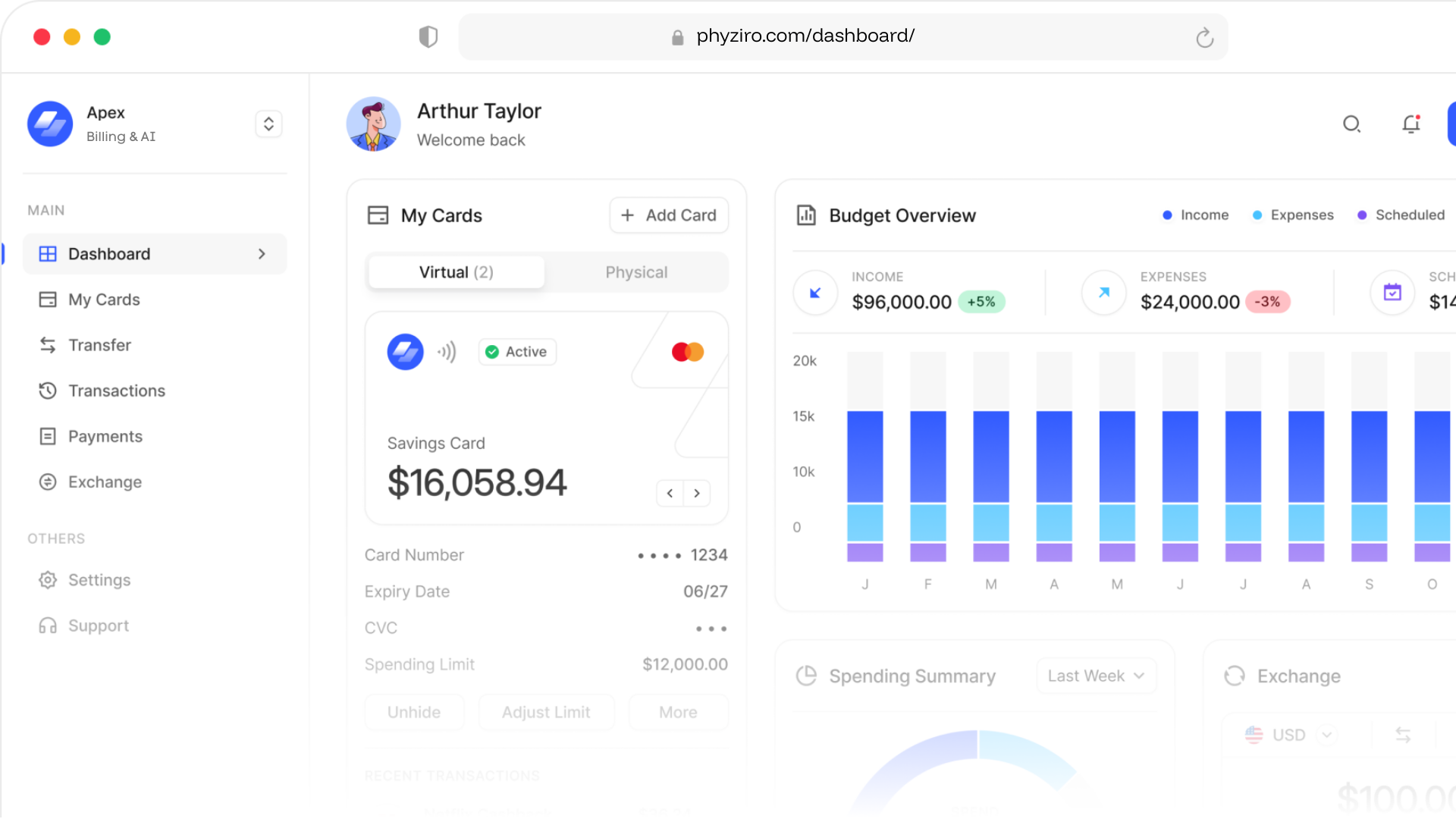Click the search magnifier icon

[x=1351, y=124]
